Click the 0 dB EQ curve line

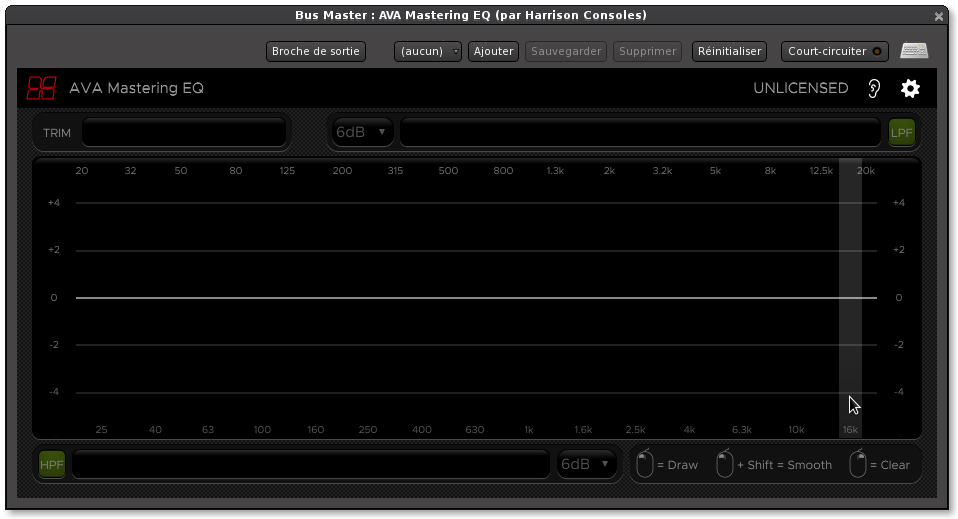(x=476, y=298)
